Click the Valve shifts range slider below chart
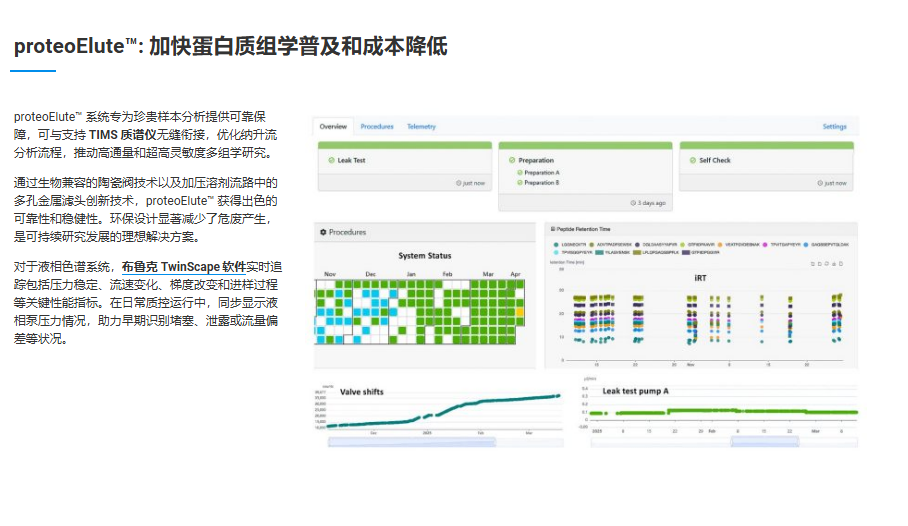This screenshot has width=908, height=526. (412, 442)
